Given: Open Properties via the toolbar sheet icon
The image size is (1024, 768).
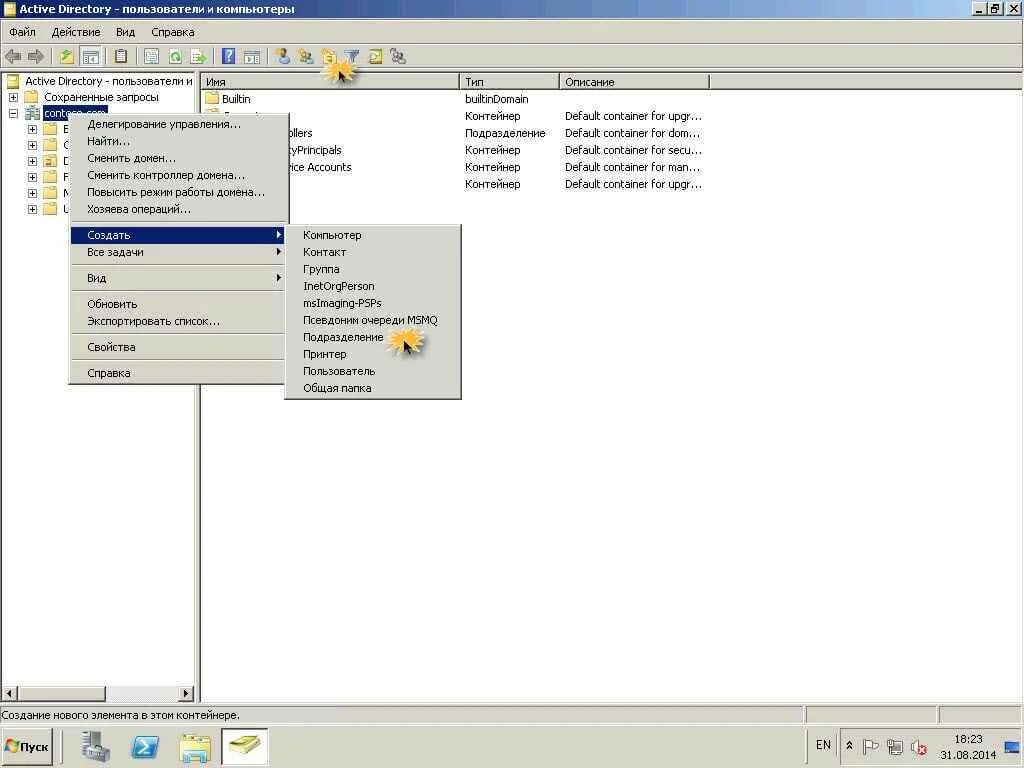Looking at the screenshot, I should click(x=152, y=57).
